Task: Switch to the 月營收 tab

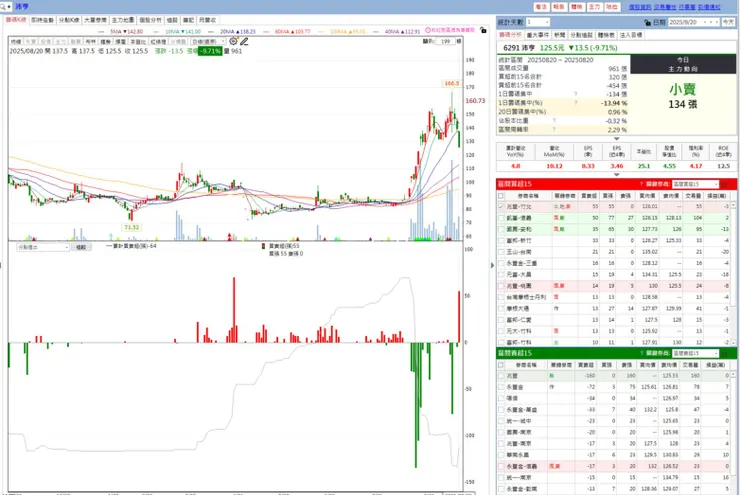Action: [x=207, y=20]
